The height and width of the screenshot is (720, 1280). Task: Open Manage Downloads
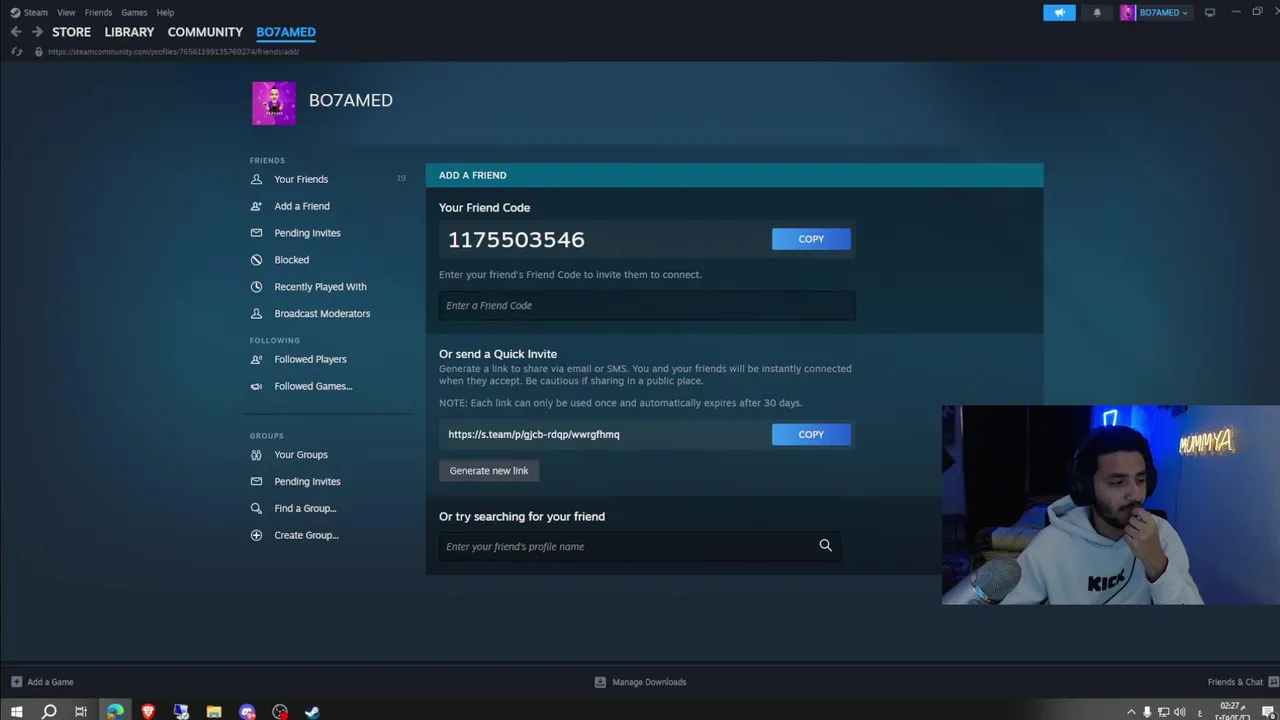point(640,682)
